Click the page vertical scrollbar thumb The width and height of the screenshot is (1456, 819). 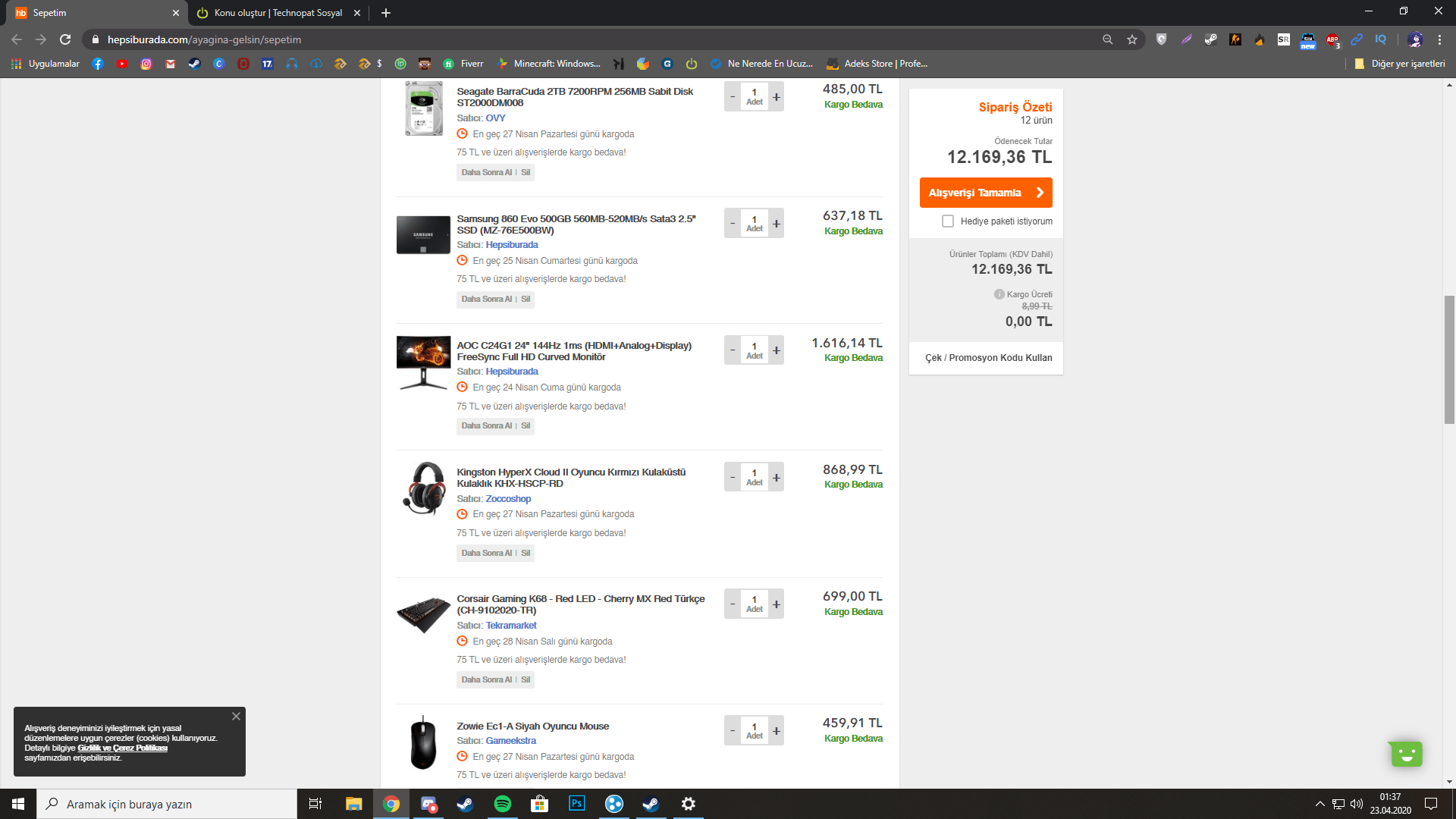[1449, 359]
